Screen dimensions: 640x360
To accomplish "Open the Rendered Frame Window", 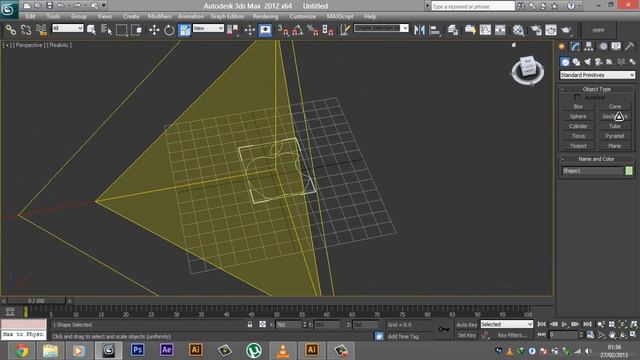I will [x=551, y=30].
